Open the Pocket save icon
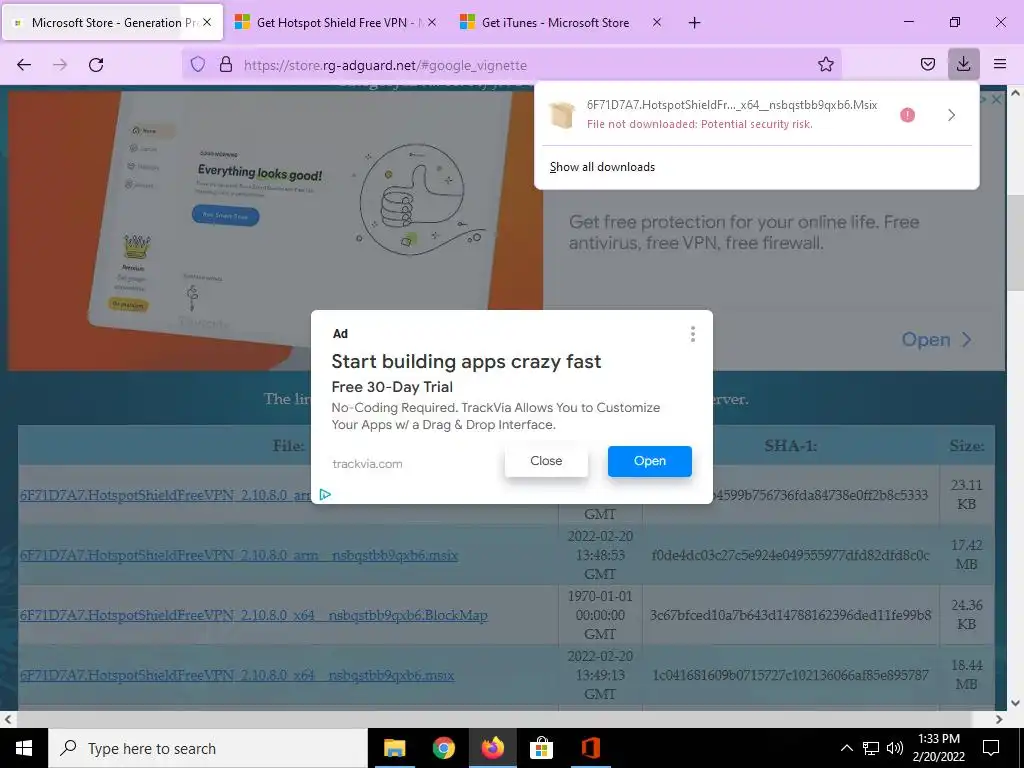The image size is (1024, 768). pyautogui.click(x=927, y=65)
